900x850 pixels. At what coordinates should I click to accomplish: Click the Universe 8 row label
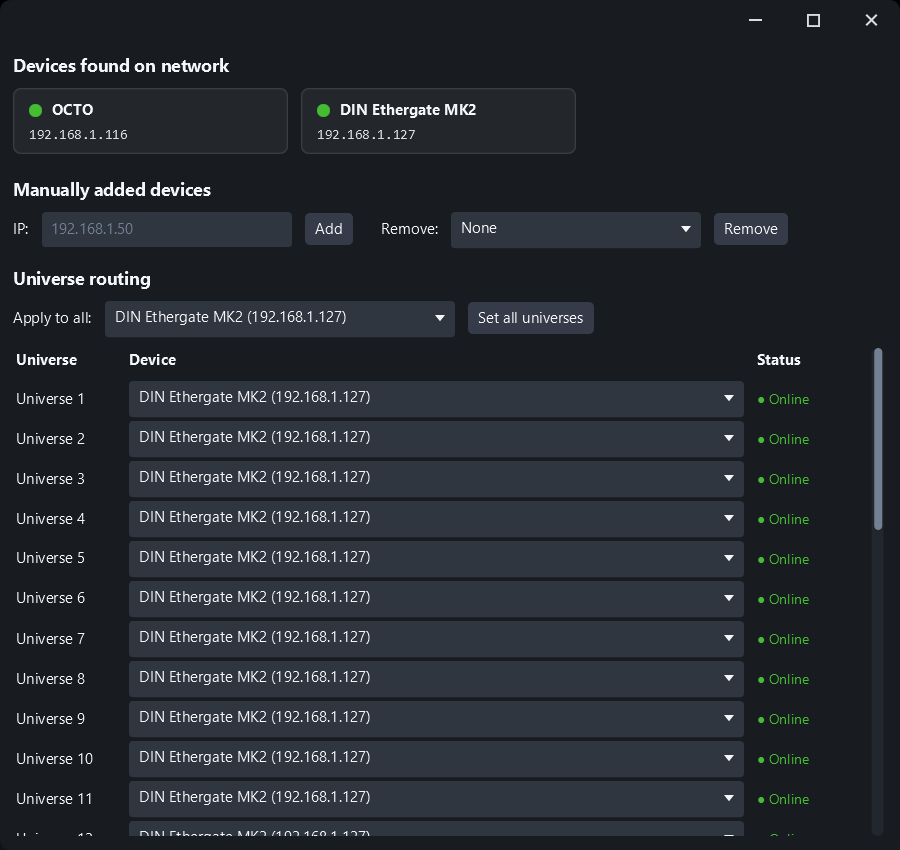51,679
